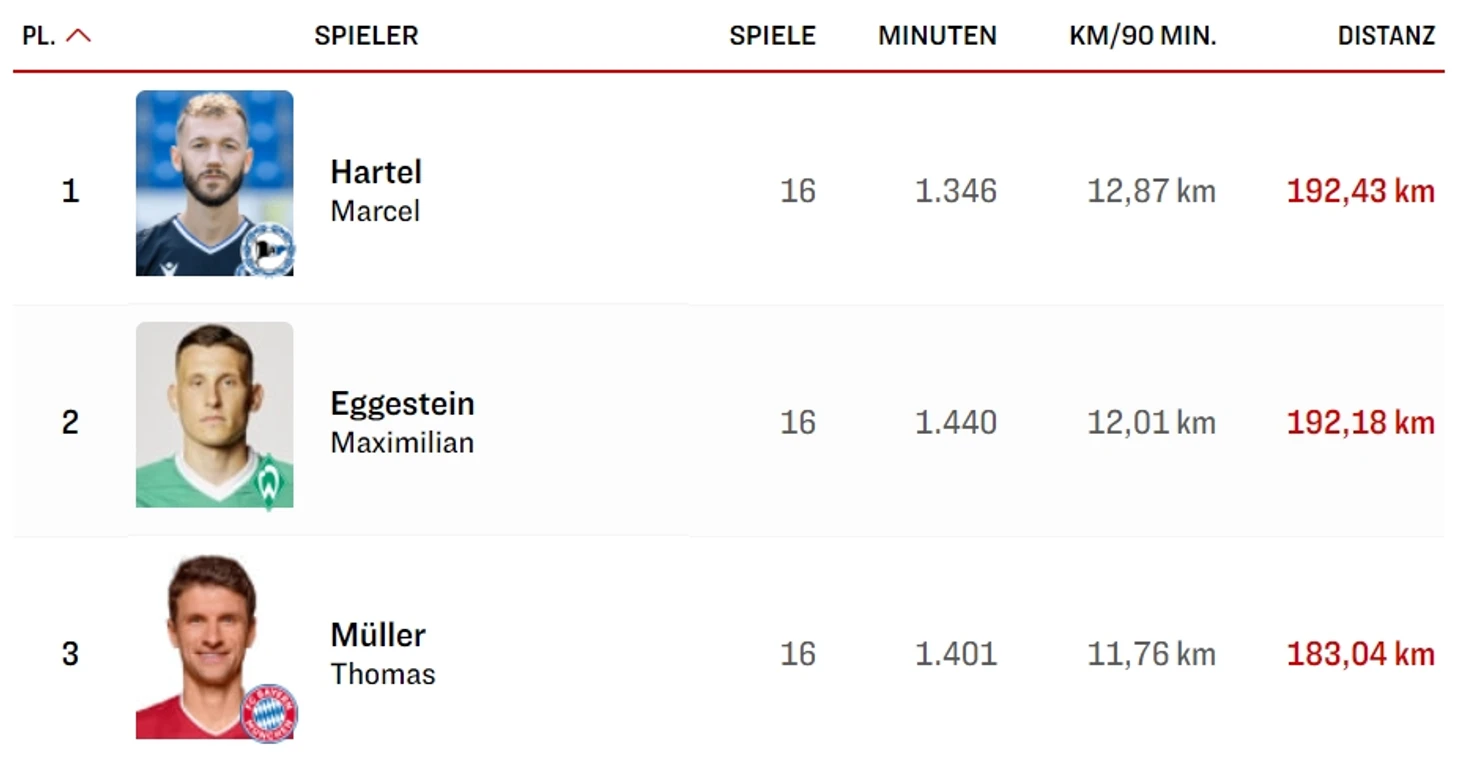Click Müller's distance value 183,04 km
This screenshot has width=1460, height=759.
pyautogui.click(x=1361, y=654)
